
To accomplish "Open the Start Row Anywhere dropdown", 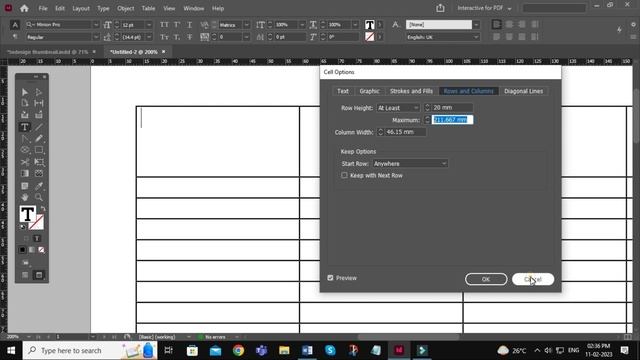I will pyautogui.click(x=410, y=164).
